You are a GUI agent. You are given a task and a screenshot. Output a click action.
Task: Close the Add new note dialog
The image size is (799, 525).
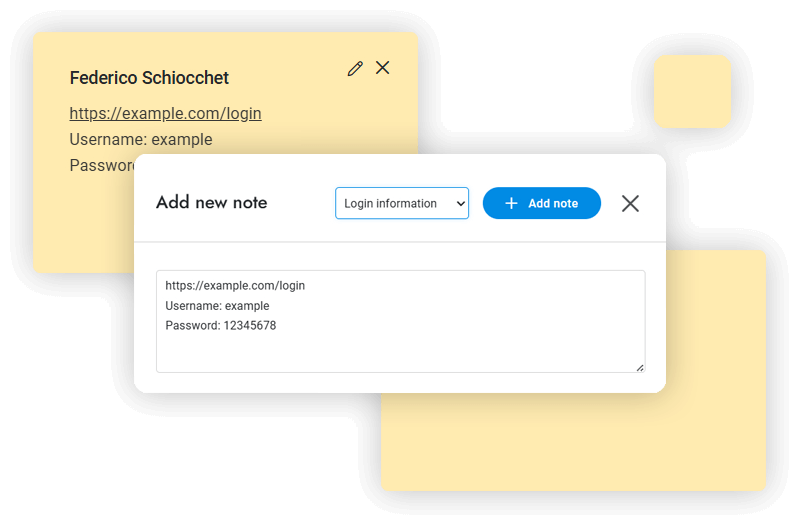click(x=630, y=204)
